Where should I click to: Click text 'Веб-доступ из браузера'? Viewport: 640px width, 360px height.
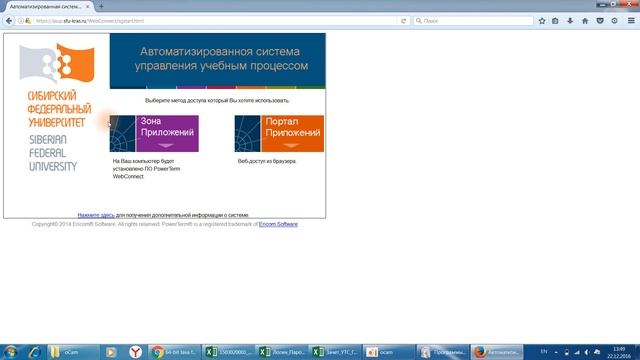pyautogui.click(x=267, y=161)
